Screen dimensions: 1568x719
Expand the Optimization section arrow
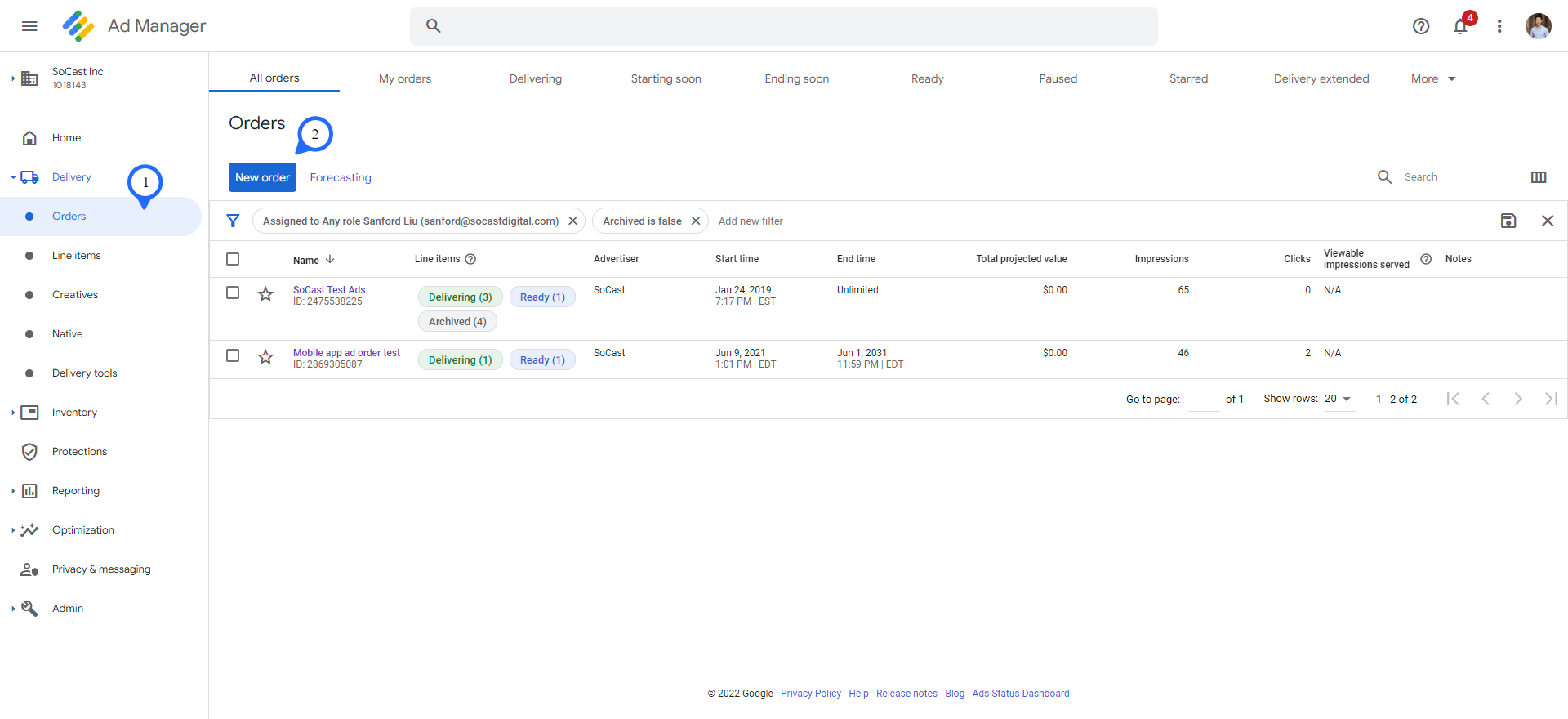(13, 530)
